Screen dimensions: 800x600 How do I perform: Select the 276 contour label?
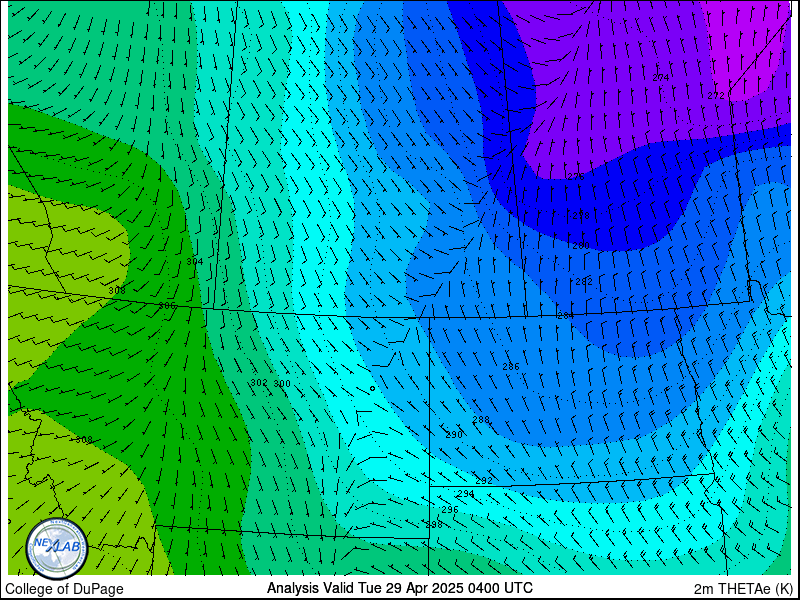point(576,177)
